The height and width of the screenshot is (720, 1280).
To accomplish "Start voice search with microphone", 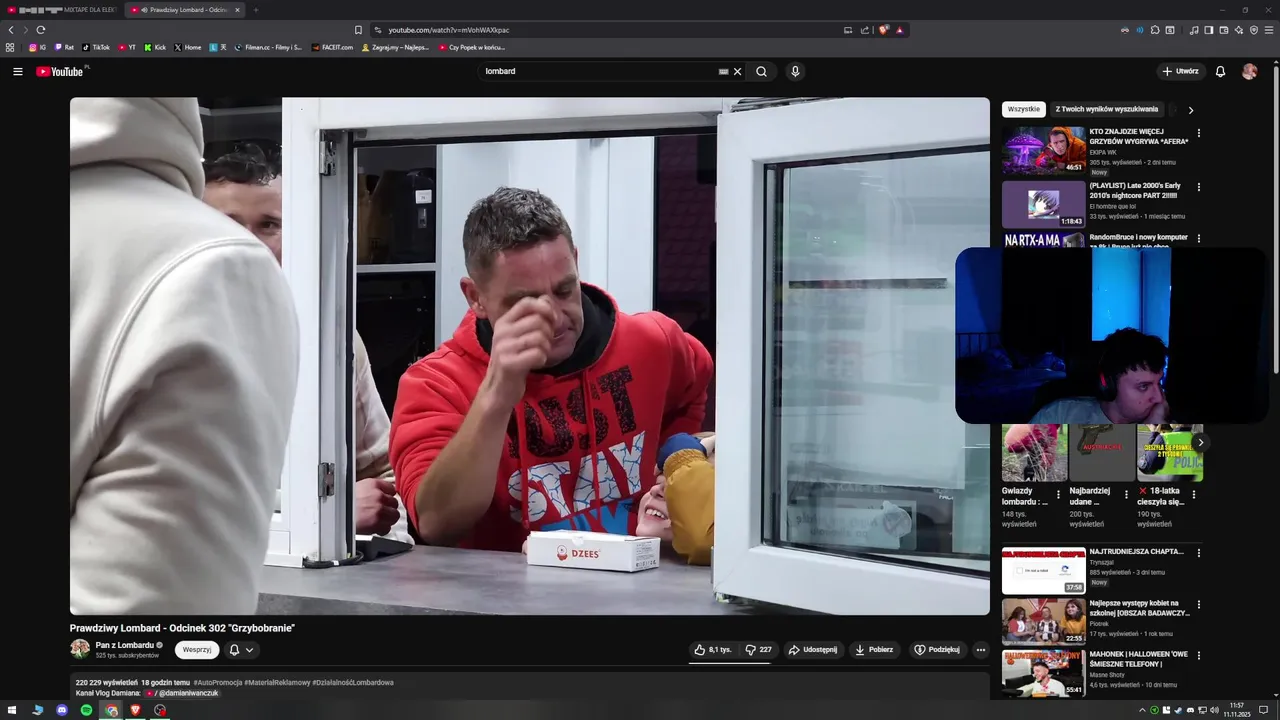I will click(795, 71).
